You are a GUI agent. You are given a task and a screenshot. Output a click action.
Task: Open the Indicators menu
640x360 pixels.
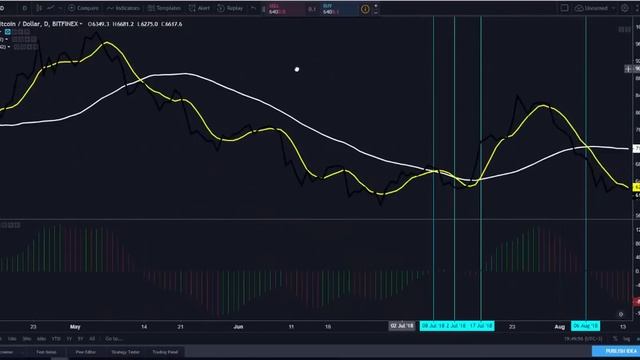123,8
